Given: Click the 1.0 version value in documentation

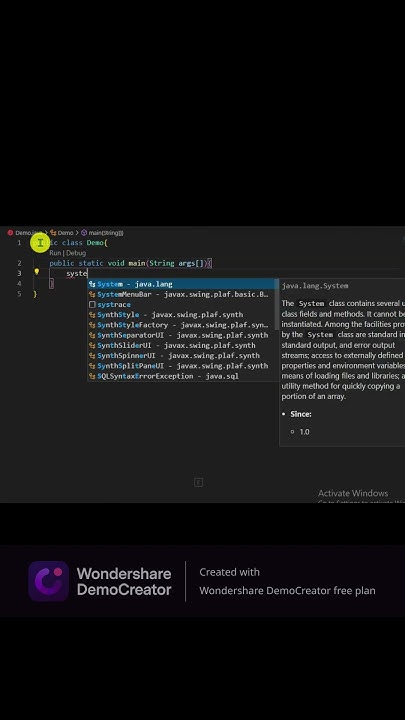Looking at the screenshot, I should pos(304,432).
